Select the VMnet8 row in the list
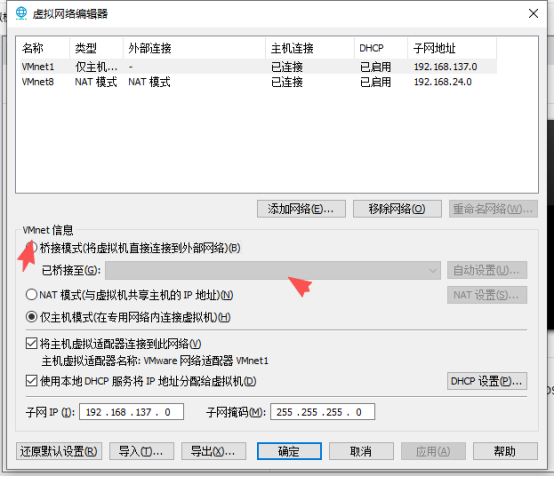This screenshot has width=554, height=477. coord(258,82)
